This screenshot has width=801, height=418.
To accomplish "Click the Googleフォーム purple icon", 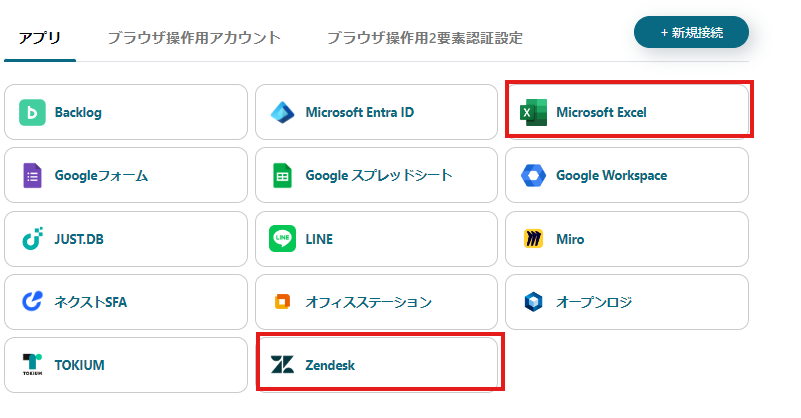I will coord(33,176).
